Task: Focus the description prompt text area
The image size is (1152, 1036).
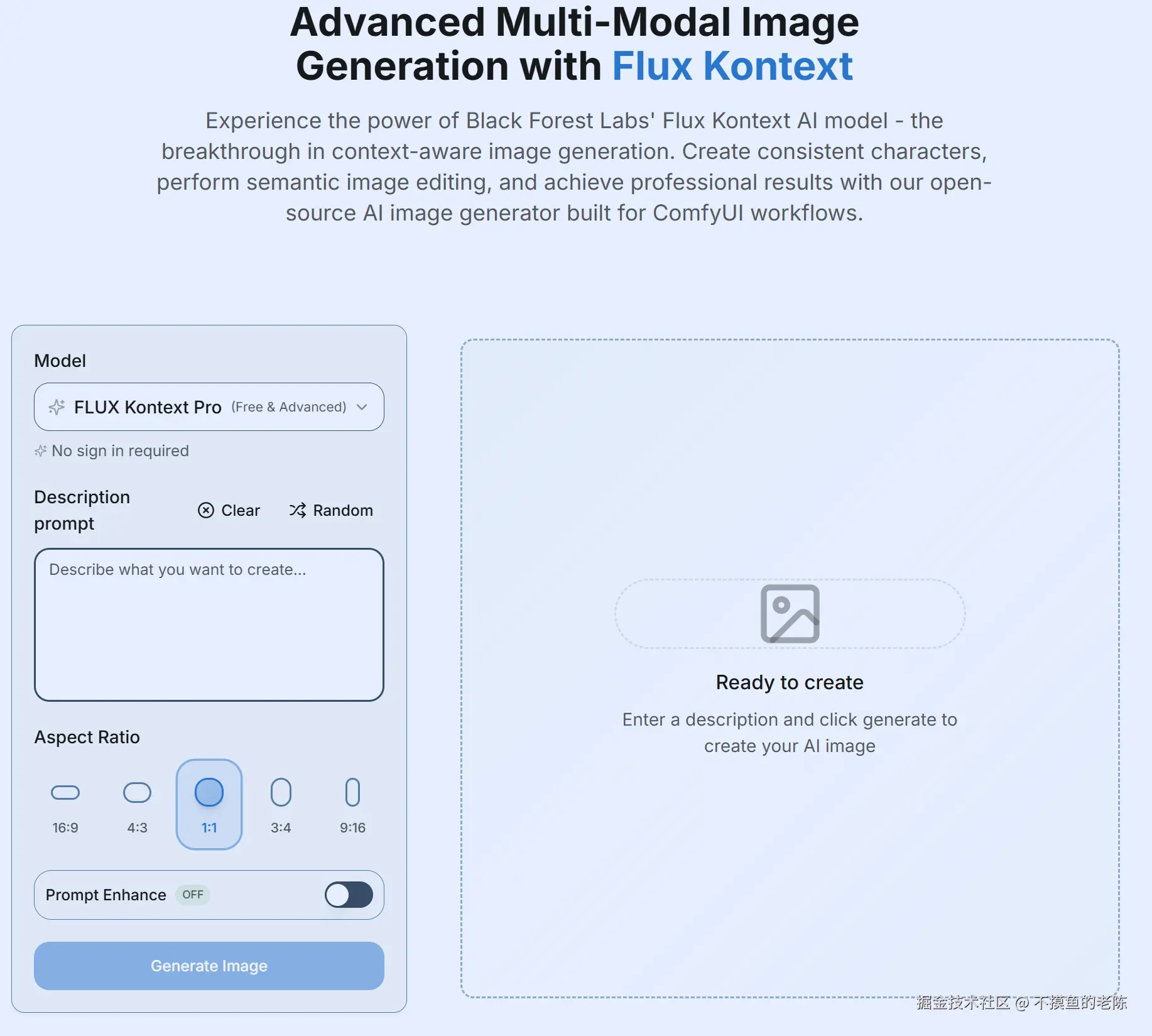Action: [x=209, y=624]
